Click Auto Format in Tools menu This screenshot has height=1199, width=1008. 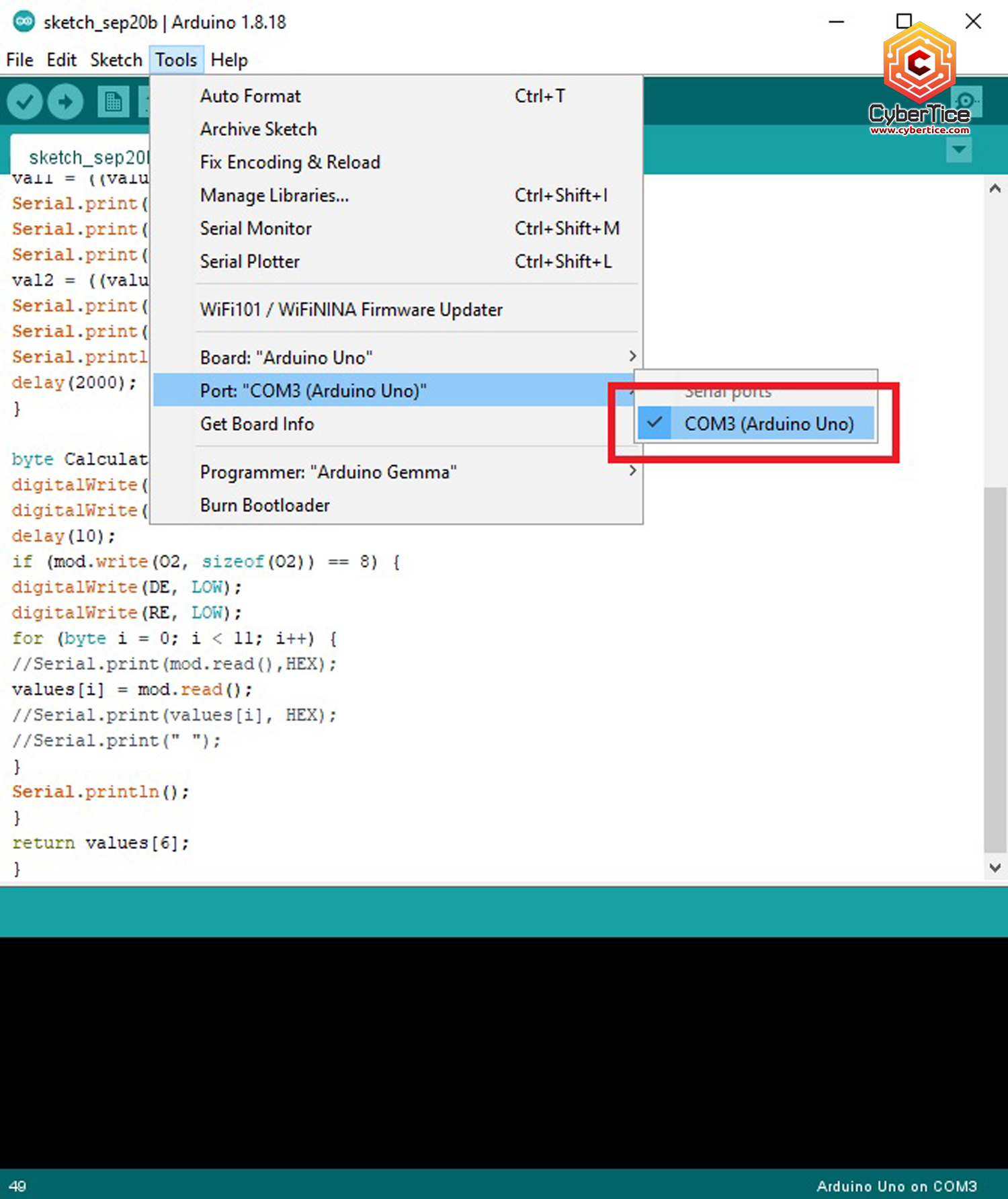coord(250,96)
